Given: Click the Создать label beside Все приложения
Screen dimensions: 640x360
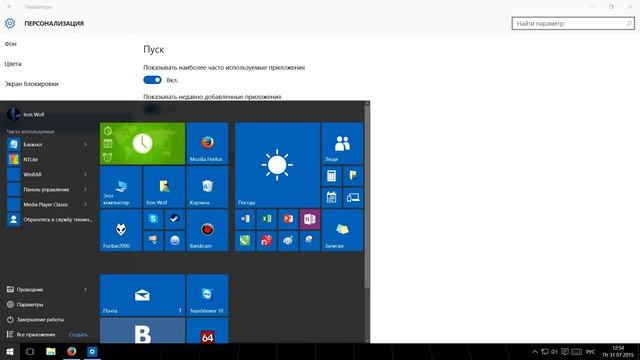Looking at the screenshot, I should pos(78,335).
